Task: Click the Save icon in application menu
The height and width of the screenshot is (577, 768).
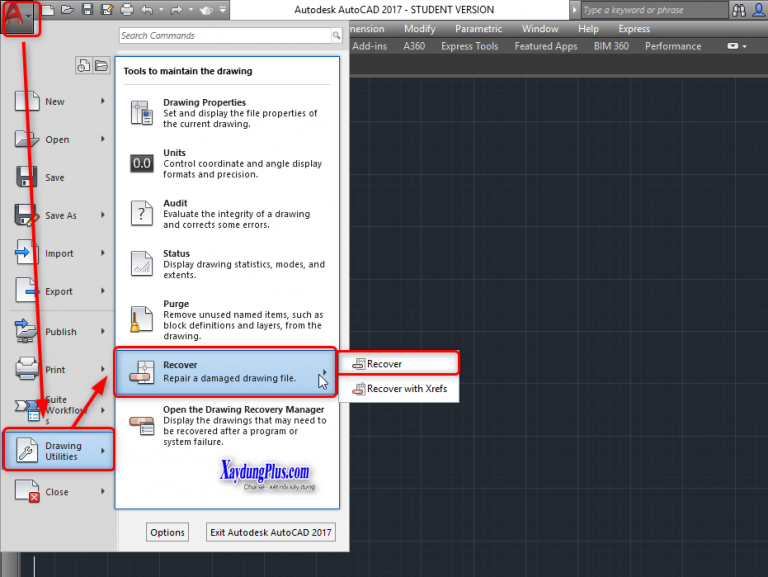Action: pos(27,177)
